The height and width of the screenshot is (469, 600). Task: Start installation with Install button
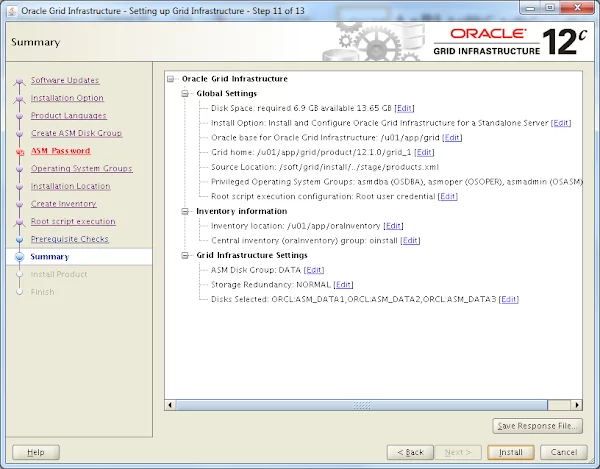[x=511, y=452]
